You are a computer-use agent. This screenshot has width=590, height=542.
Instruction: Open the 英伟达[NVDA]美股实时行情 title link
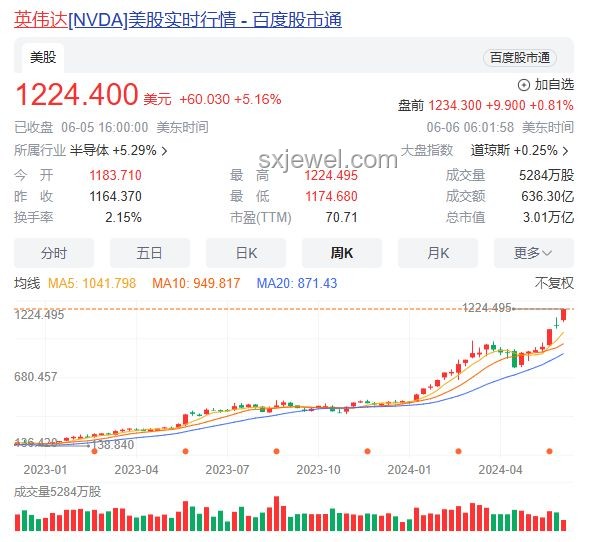178,20
